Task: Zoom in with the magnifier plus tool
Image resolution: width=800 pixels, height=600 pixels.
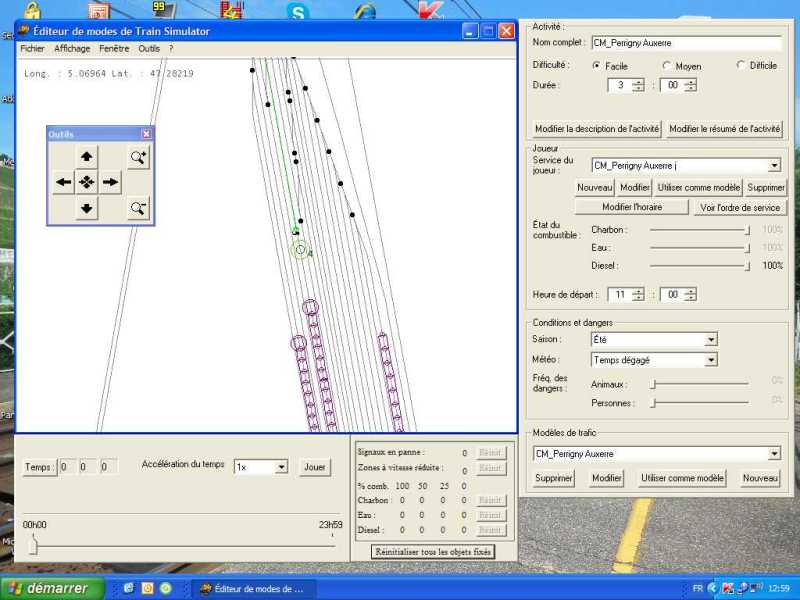Action: pos(138,157)
